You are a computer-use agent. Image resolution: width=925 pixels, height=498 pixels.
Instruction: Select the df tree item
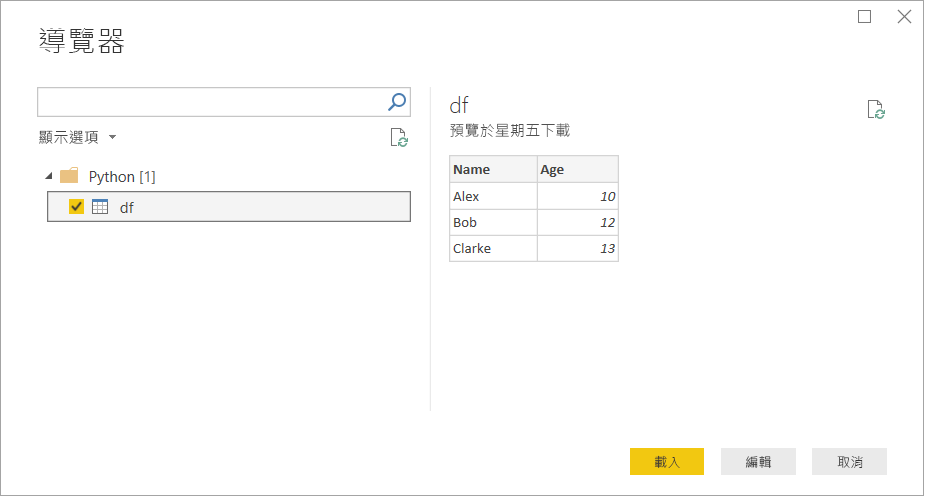coord(127,207)
